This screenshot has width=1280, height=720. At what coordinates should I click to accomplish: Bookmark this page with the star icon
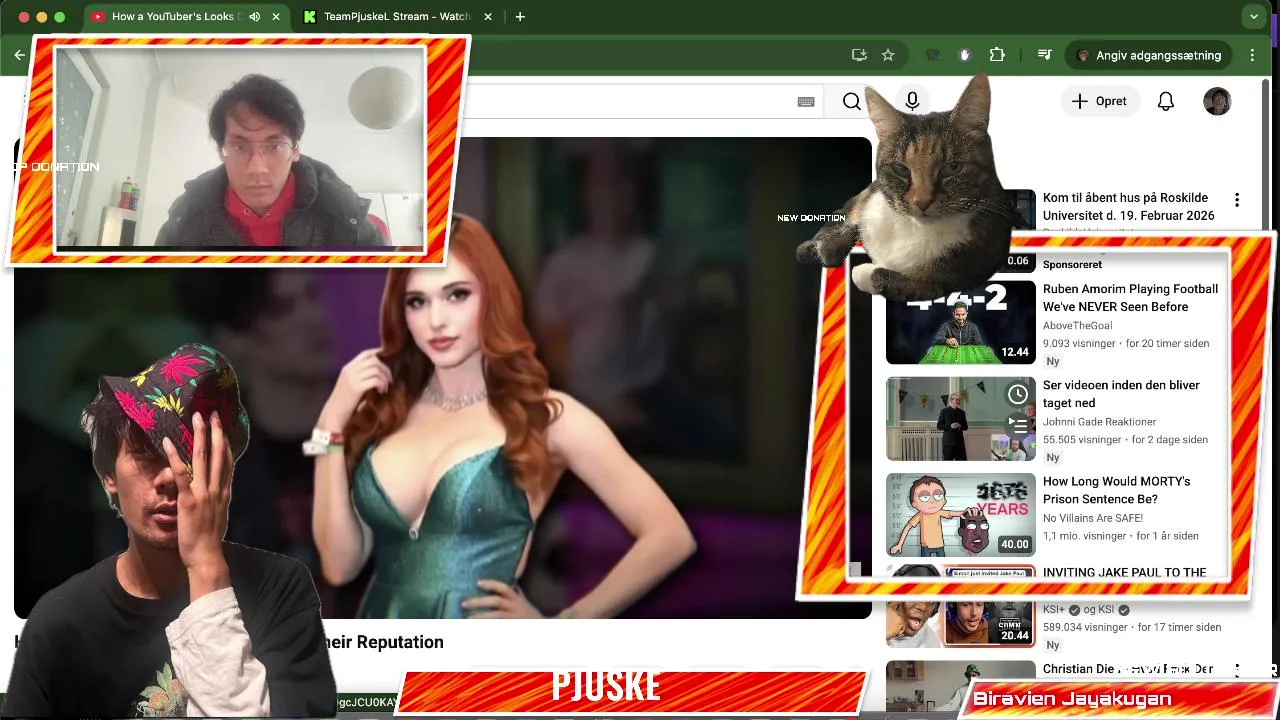pyautogui.click(x=888, y=55)
